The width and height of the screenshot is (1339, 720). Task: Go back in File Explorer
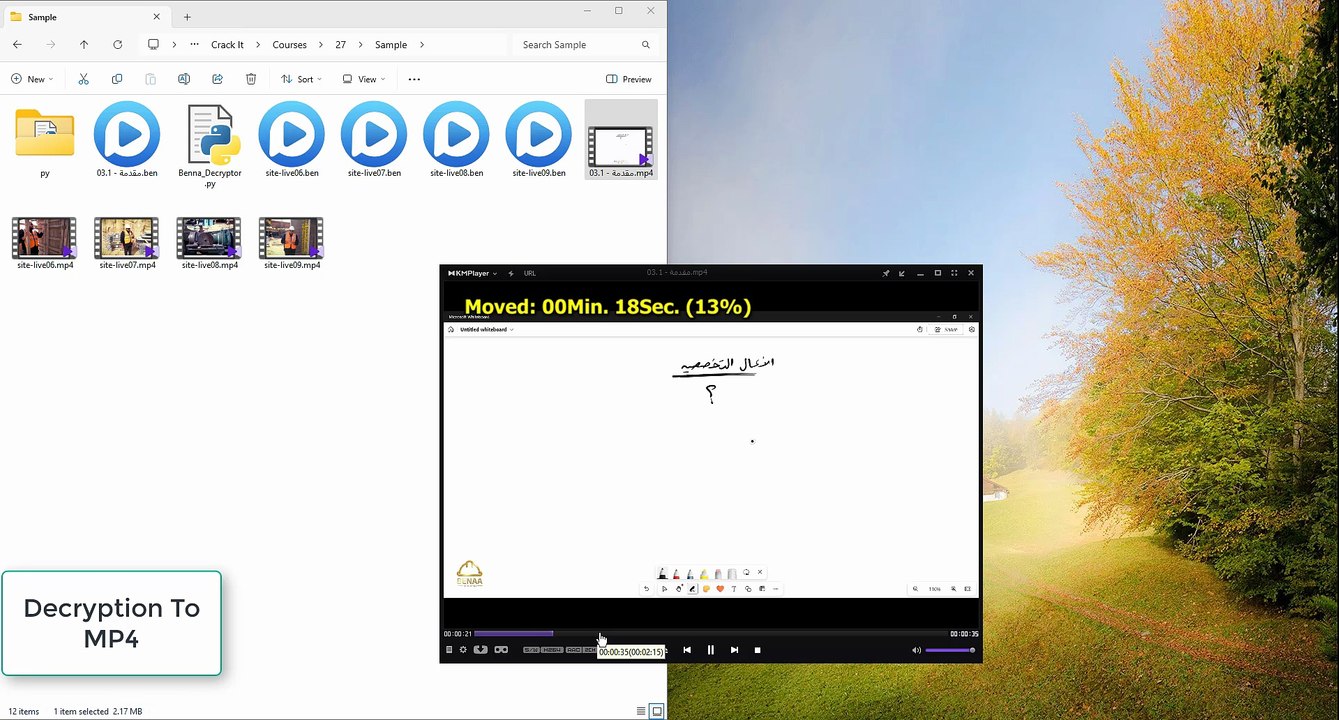click(17, 45)
